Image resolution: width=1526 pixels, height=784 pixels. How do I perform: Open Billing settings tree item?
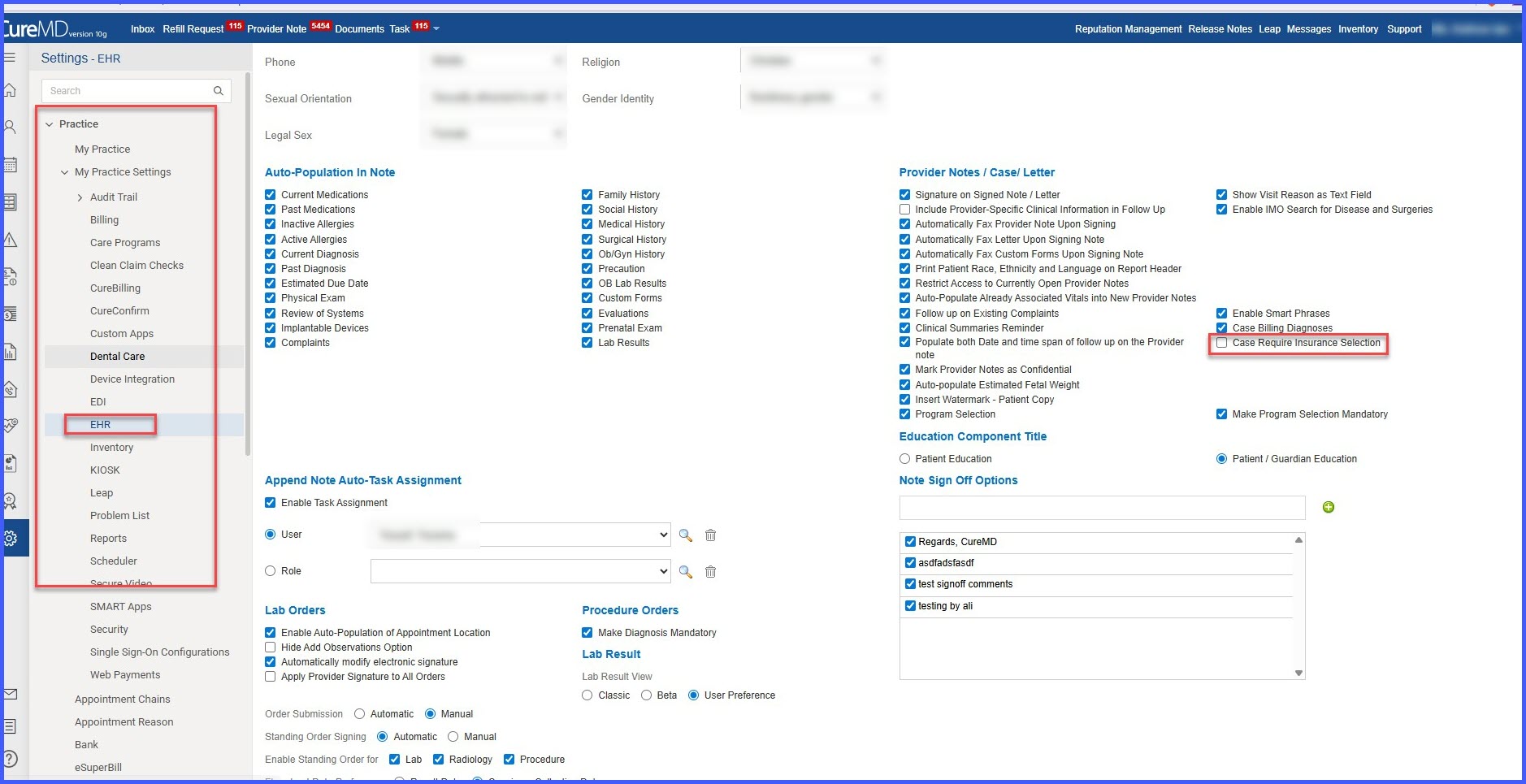tap(104, 220)
